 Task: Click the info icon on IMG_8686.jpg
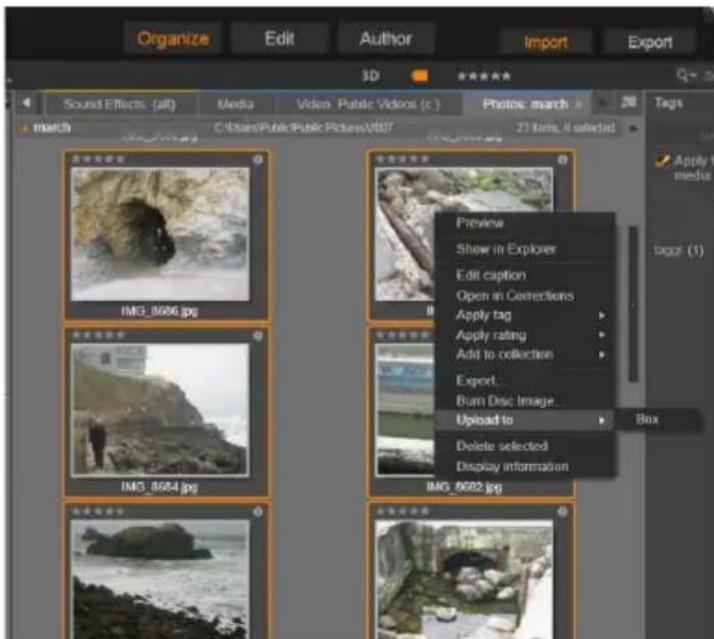click(x=258, y=159)
